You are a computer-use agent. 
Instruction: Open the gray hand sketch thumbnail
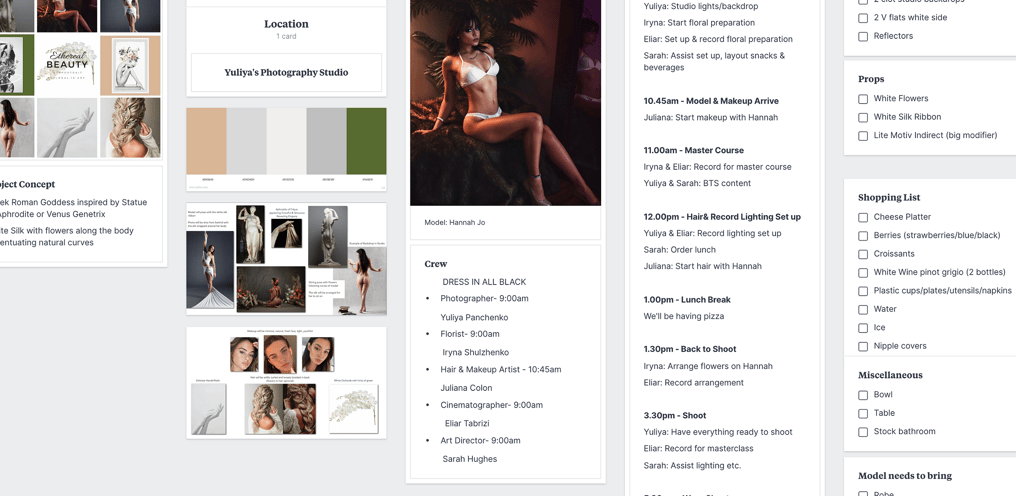point(67,128)
